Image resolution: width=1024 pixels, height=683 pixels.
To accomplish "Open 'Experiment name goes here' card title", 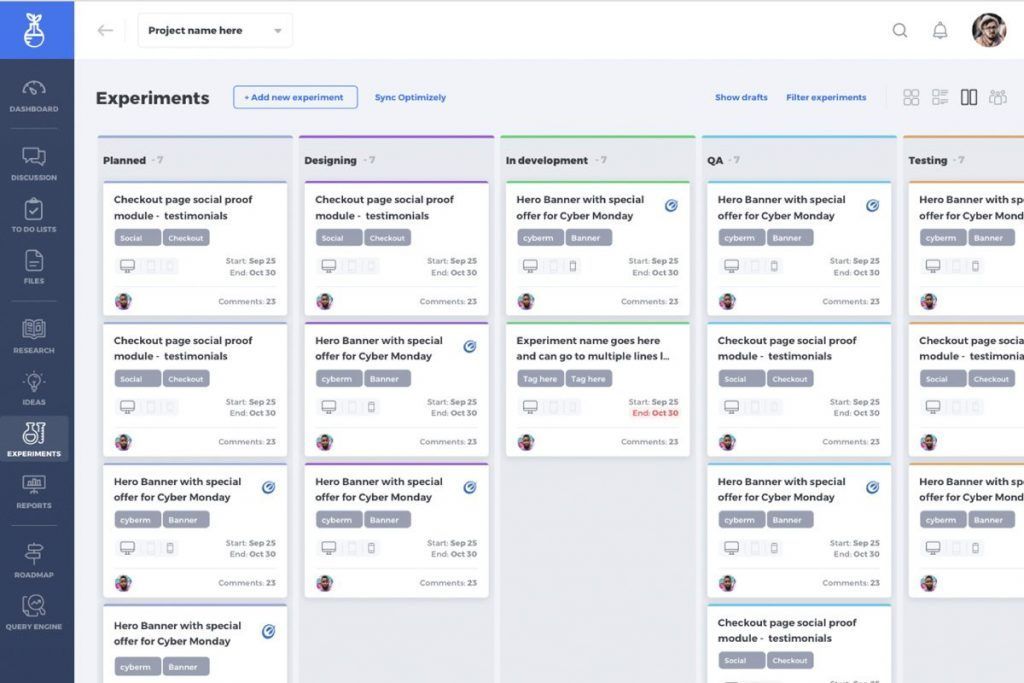I will 592,348.
